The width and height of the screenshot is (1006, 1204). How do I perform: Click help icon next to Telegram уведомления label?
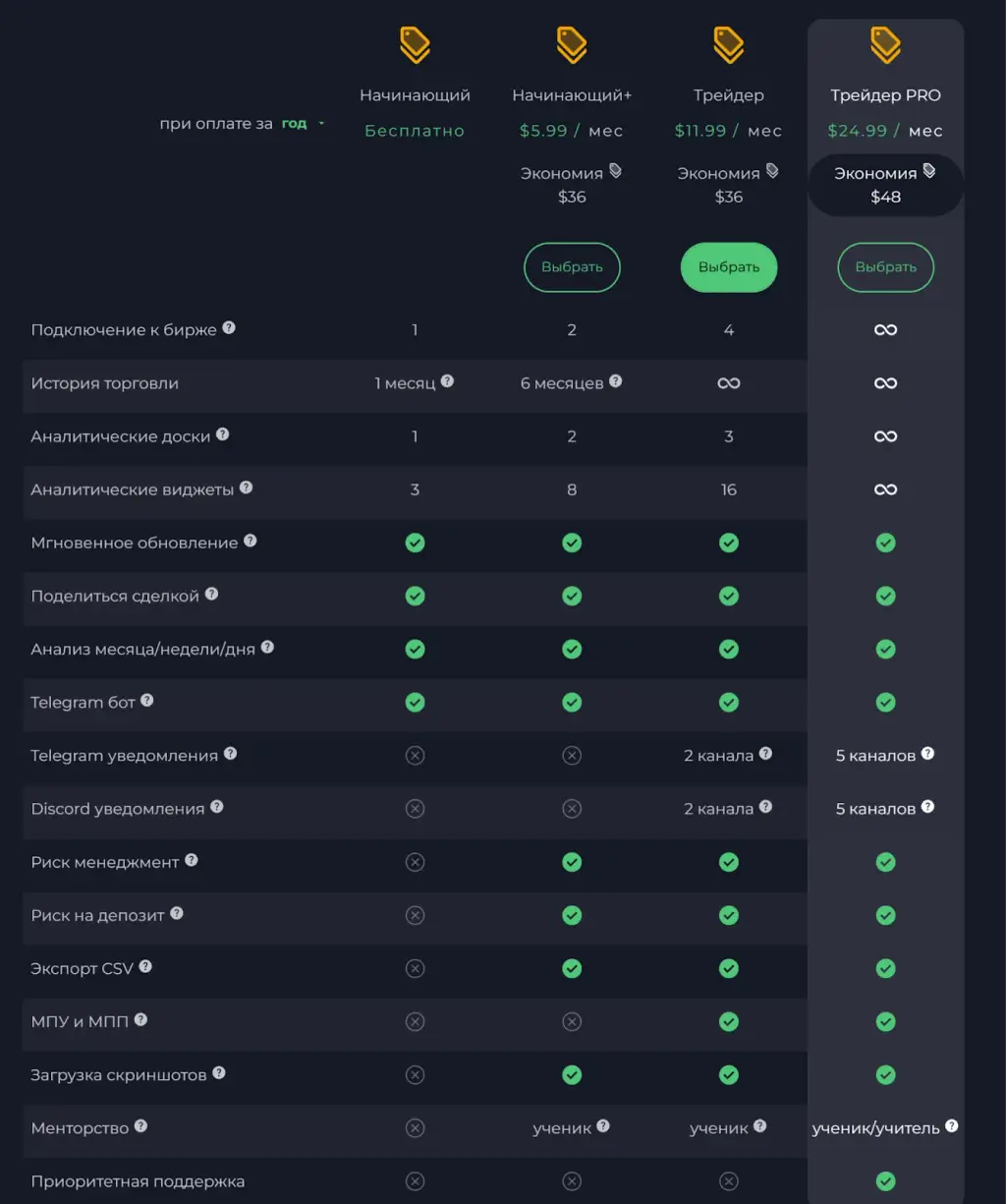click(x=231, y=754)
